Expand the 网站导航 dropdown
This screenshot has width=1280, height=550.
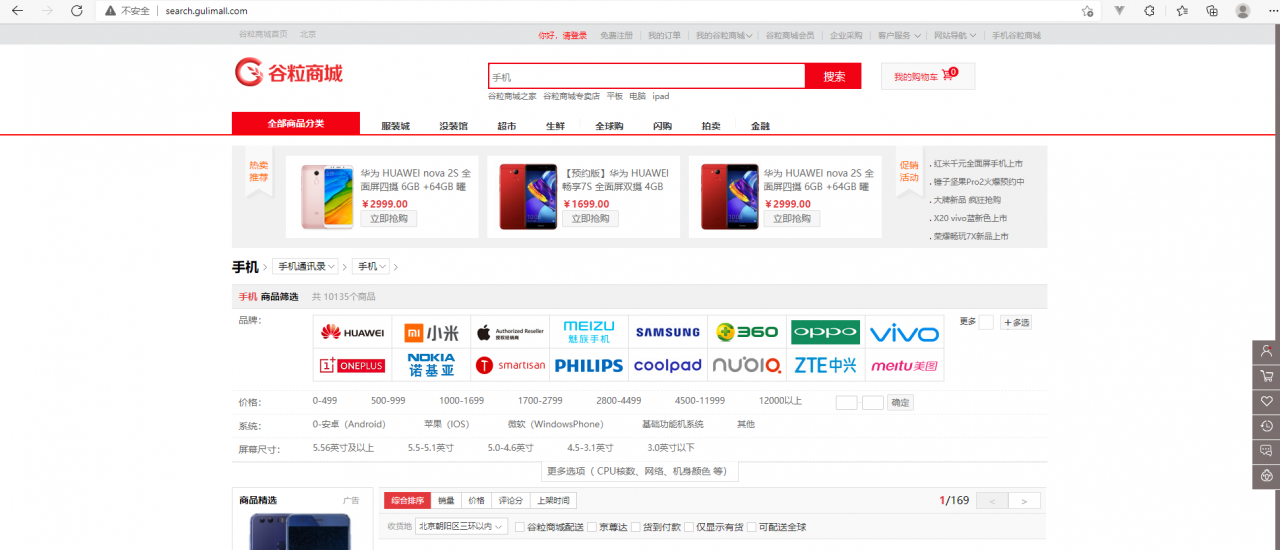[955, 35]
